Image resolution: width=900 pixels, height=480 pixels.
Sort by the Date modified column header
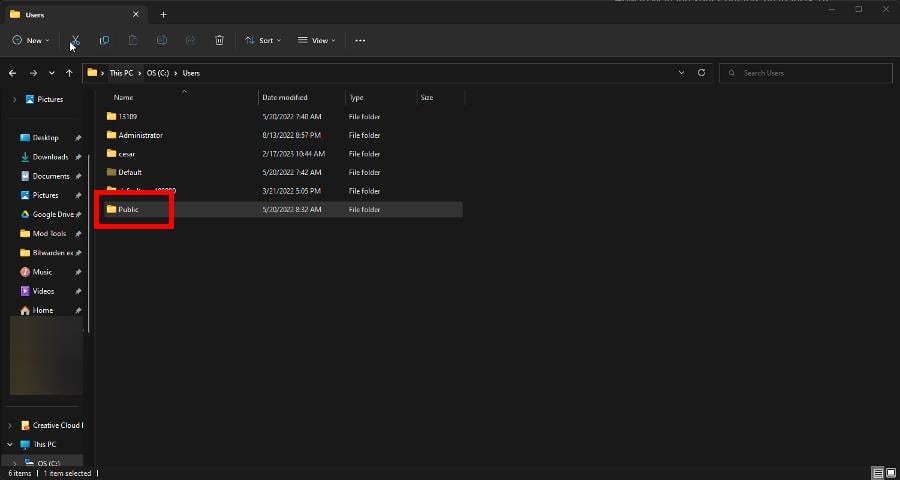pyautogui.click(x=283, y=98)
